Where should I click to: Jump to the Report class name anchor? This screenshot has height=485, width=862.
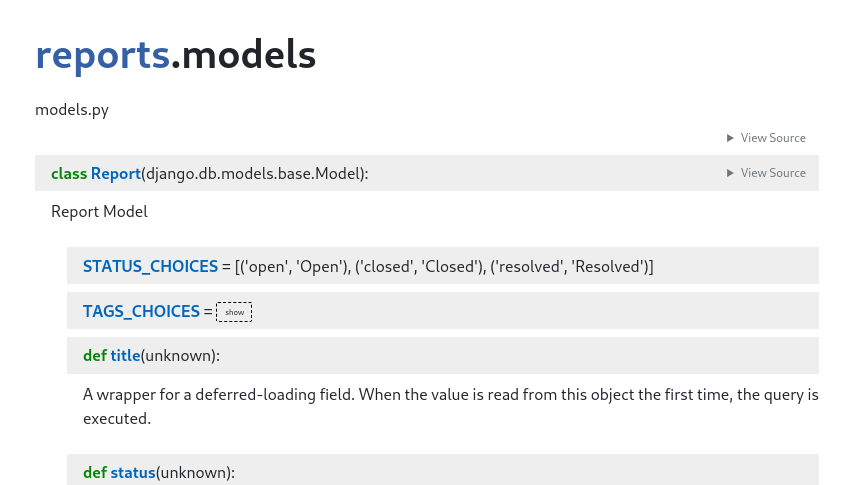coord(116,174)
